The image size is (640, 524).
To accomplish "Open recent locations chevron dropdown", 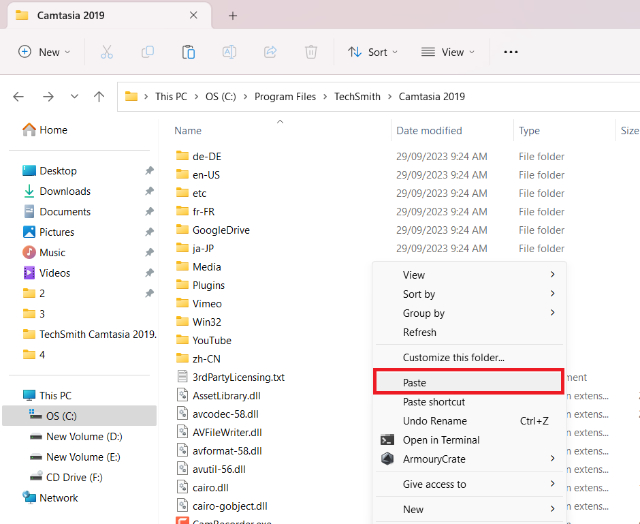I will 74,97.
